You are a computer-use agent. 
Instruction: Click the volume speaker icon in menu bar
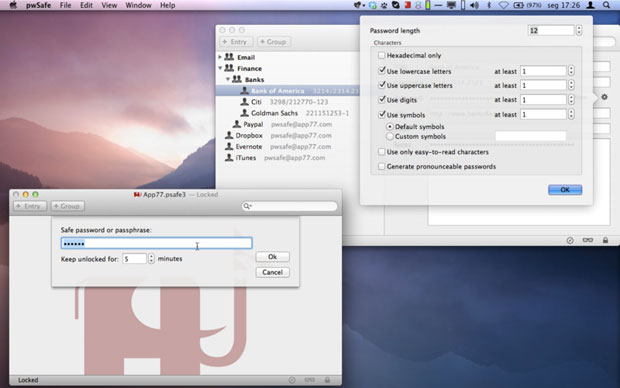click(x=474, y=5)
